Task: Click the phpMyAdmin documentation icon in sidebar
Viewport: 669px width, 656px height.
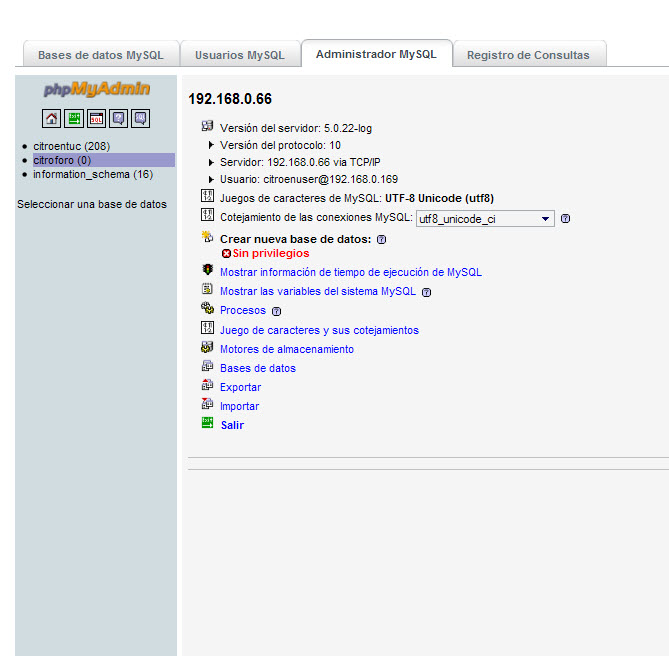Action: 118,119
